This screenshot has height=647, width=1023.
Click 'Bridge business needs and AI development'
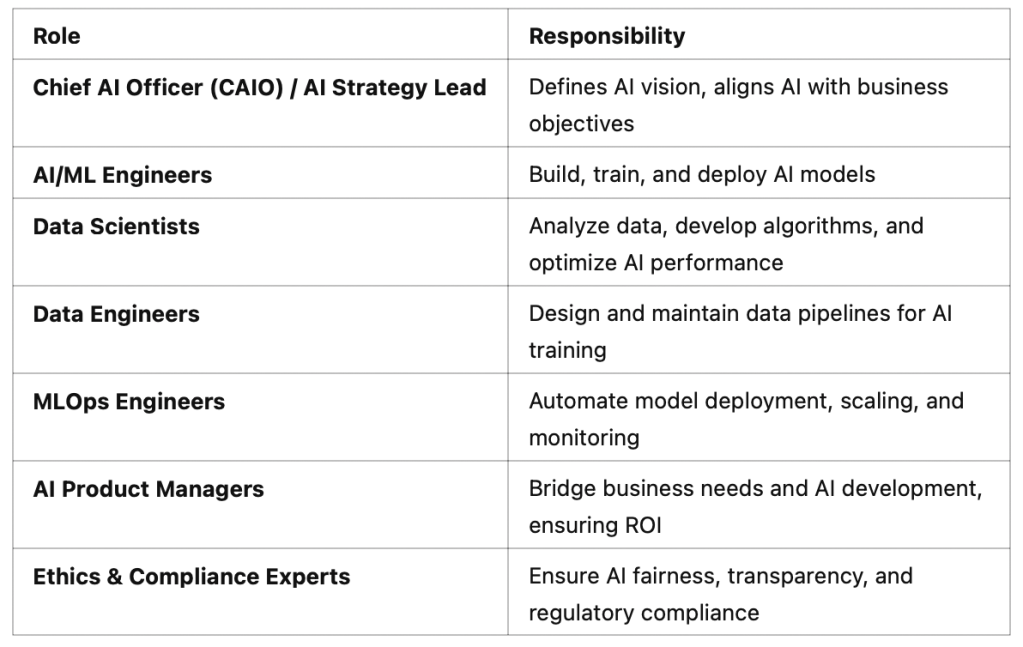(755, 490)
